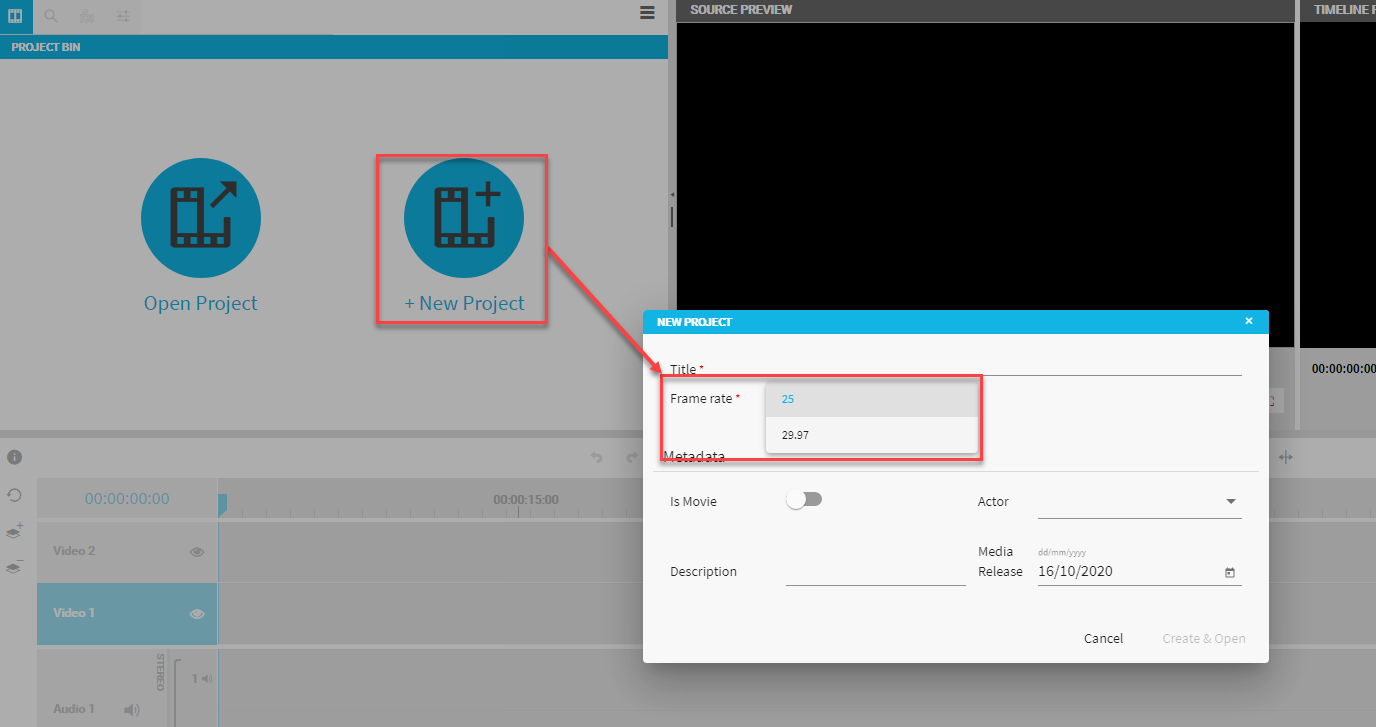The image size is (1376, 727).
Task: Add a track with the layer plus icon
Action: (13, 531)
